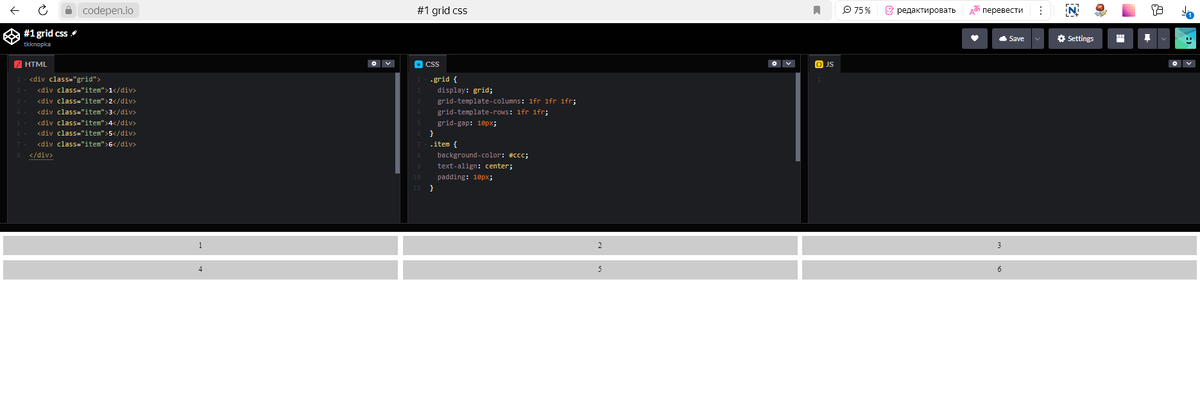Screen dimensions: 1200x401
Task: Click the редактировать button
Action: tap(921, 10)
